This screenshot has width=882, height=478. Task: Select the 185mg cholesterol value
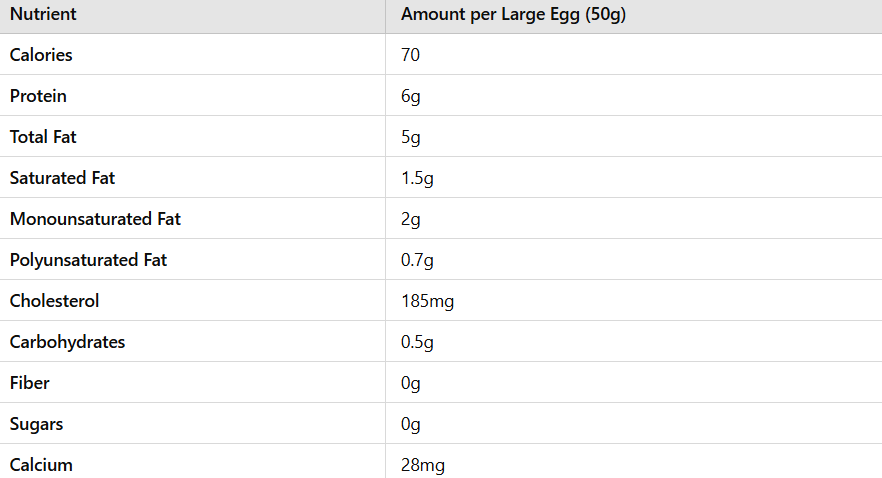[428, 302]
